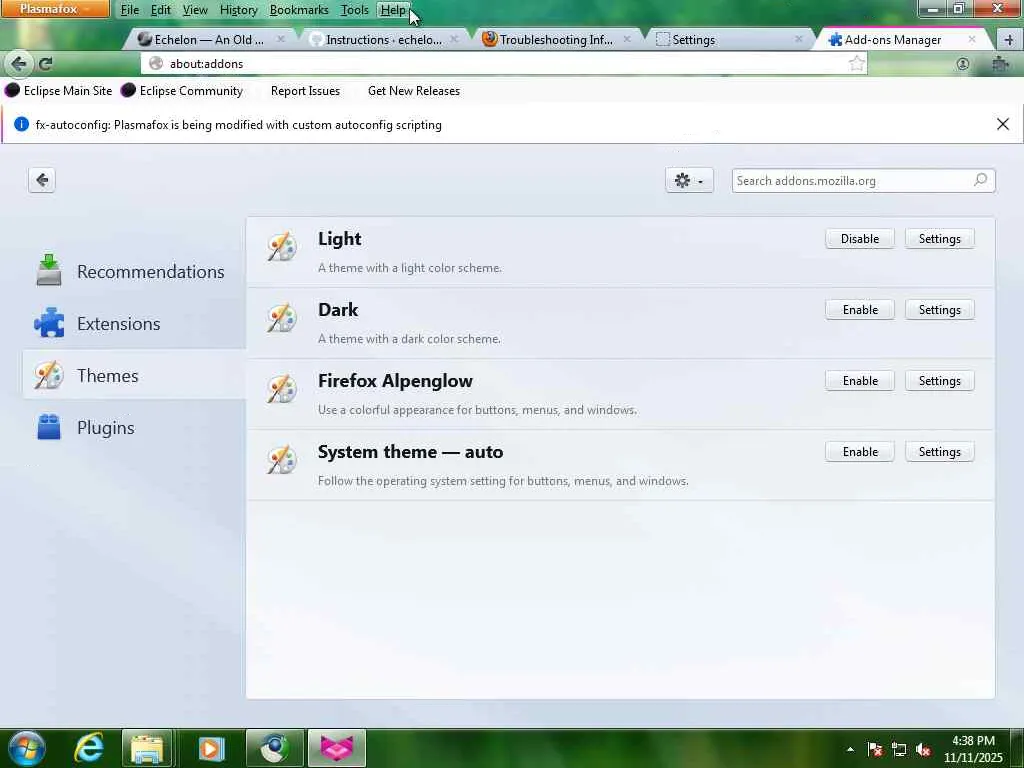Open Settings for System theme — auto
The width and height of the screenshot is (1024, 768).
click(939, 452)
